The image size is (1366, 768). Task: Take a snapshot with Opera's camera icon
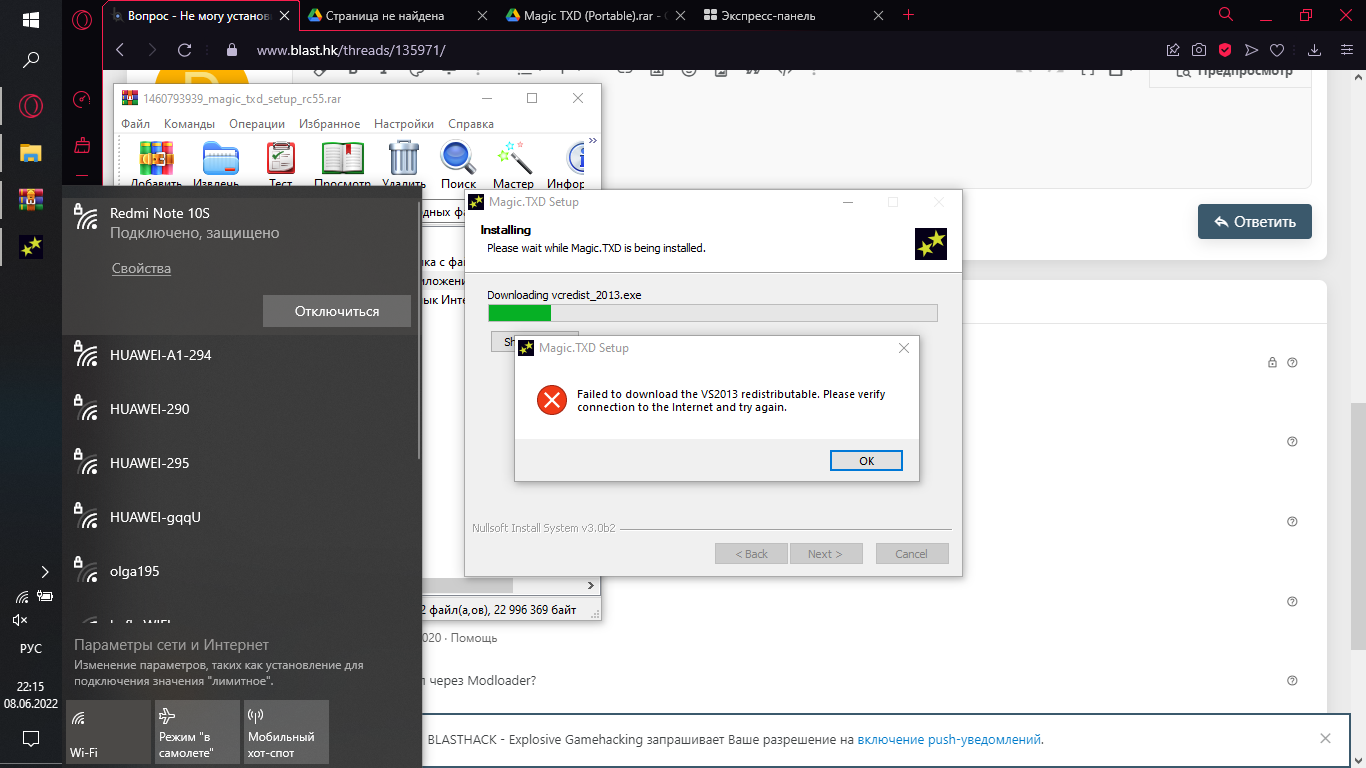(x=1198, y=50)
